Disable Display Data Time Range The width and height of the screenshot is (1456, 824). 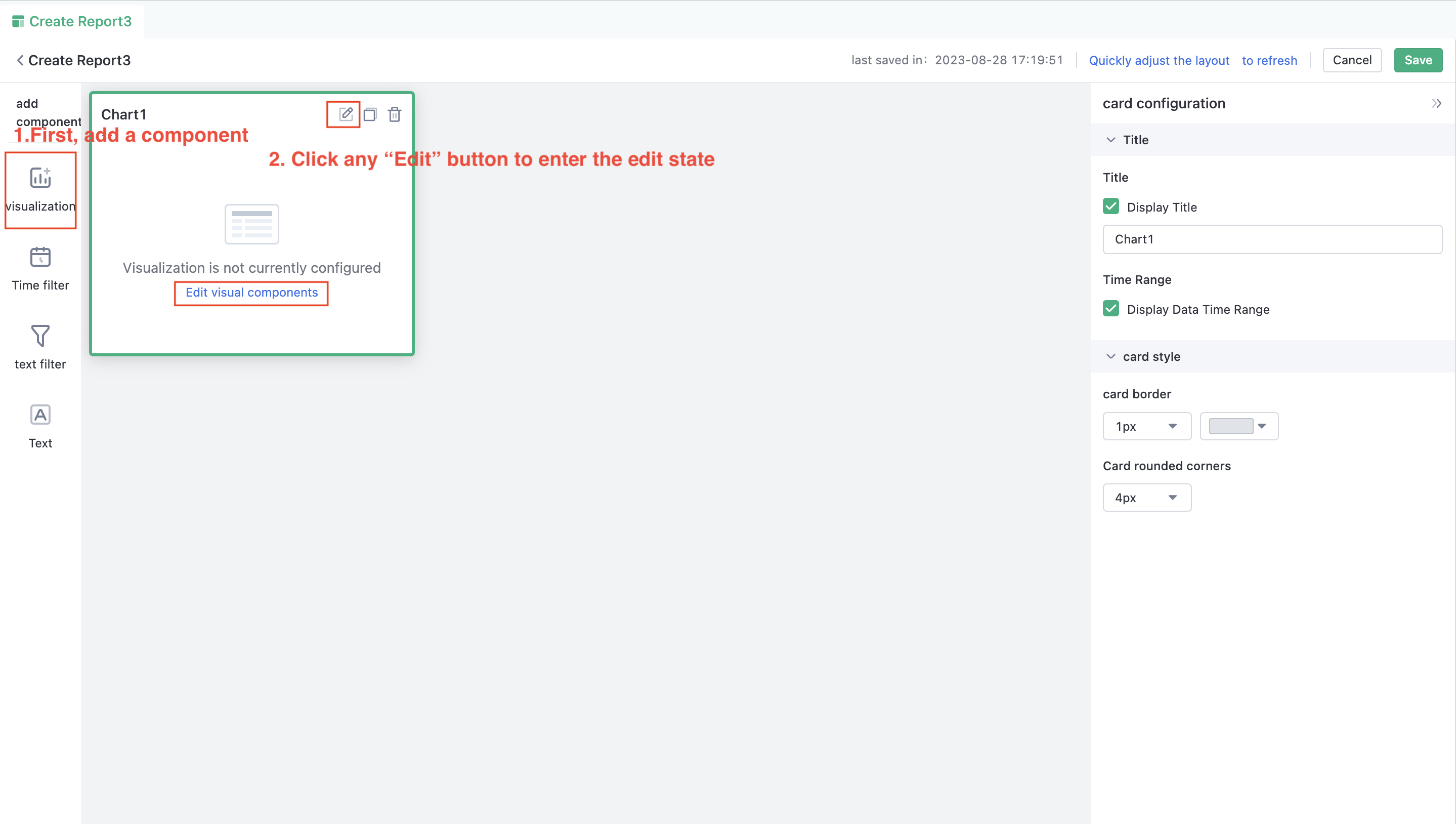1111,308
